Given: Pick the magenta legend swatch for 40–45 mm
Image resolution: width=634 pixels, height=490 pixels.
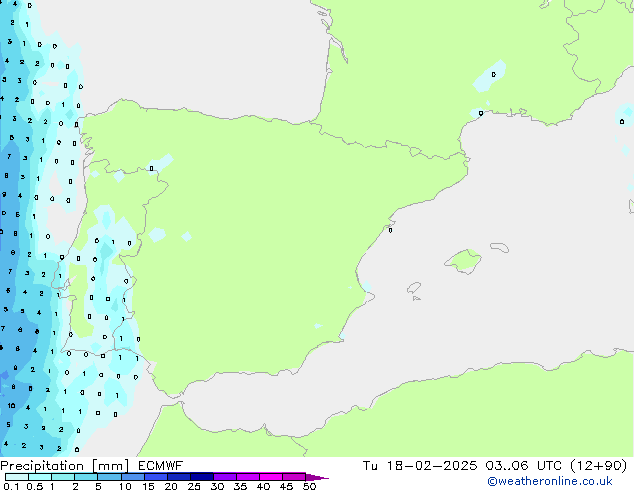Looking at the screenshot, I should (x=271, y=477).
